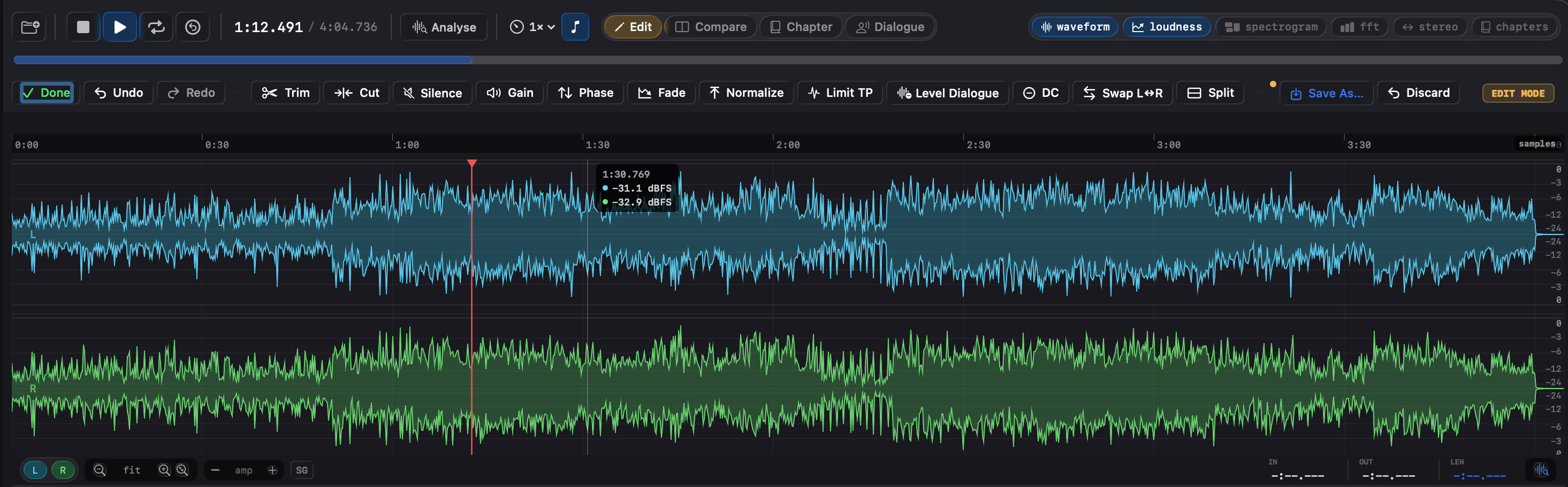Discard all edits

[x=1418, y=93]
